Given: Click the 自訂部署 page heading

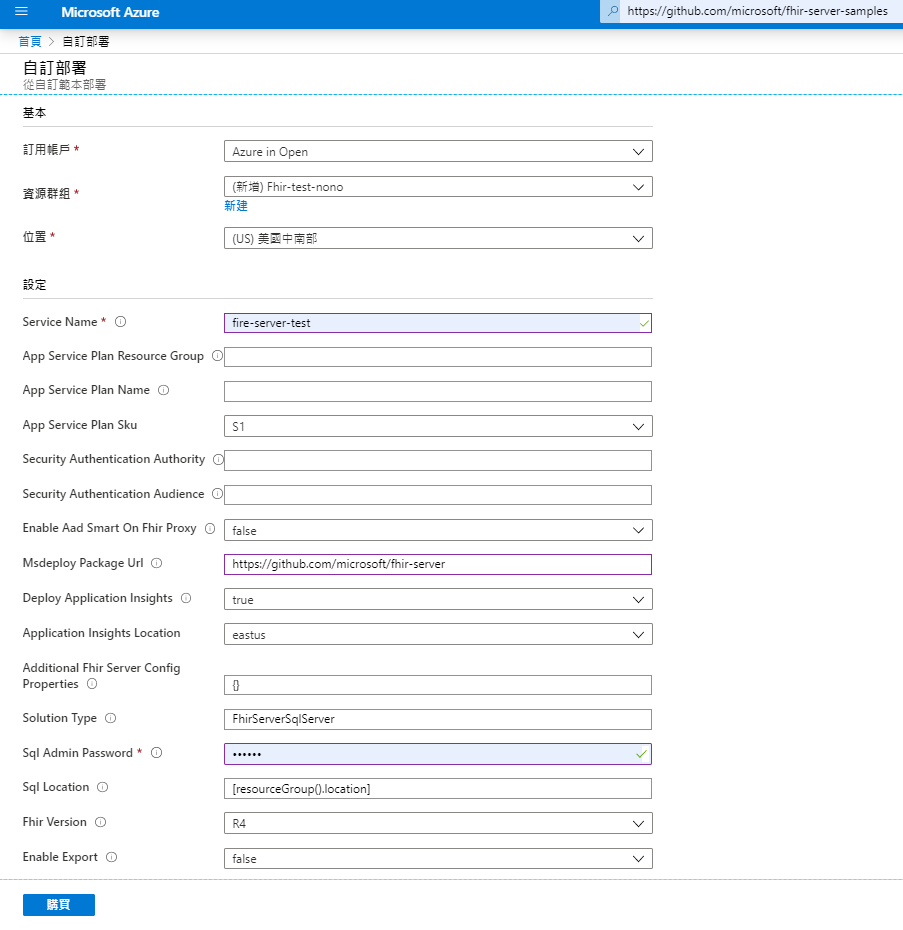Looking at the screenshot, I should point(55,68).
